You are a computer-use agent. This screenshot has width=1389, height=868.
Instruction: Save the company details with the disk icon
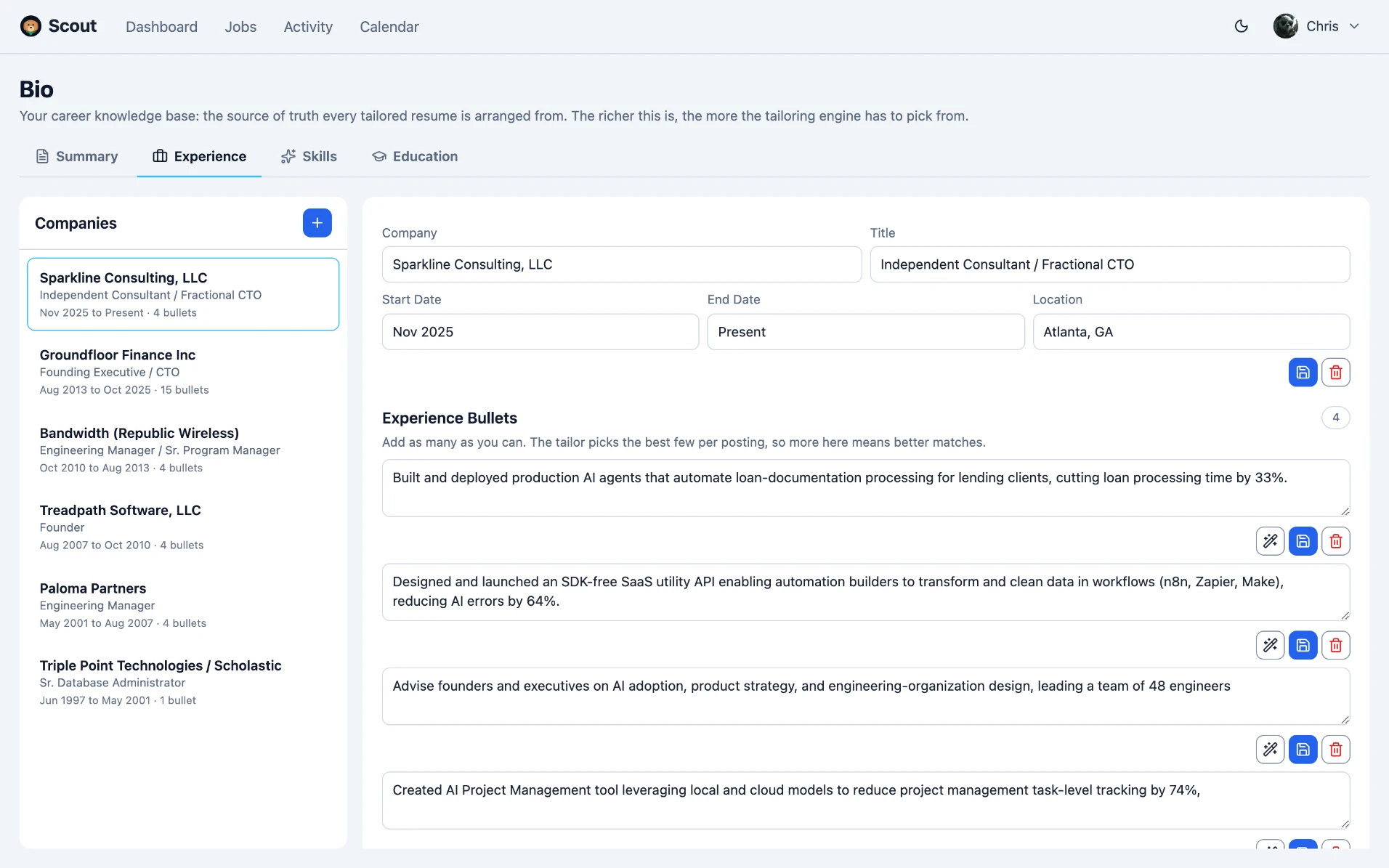(1303, 373)
